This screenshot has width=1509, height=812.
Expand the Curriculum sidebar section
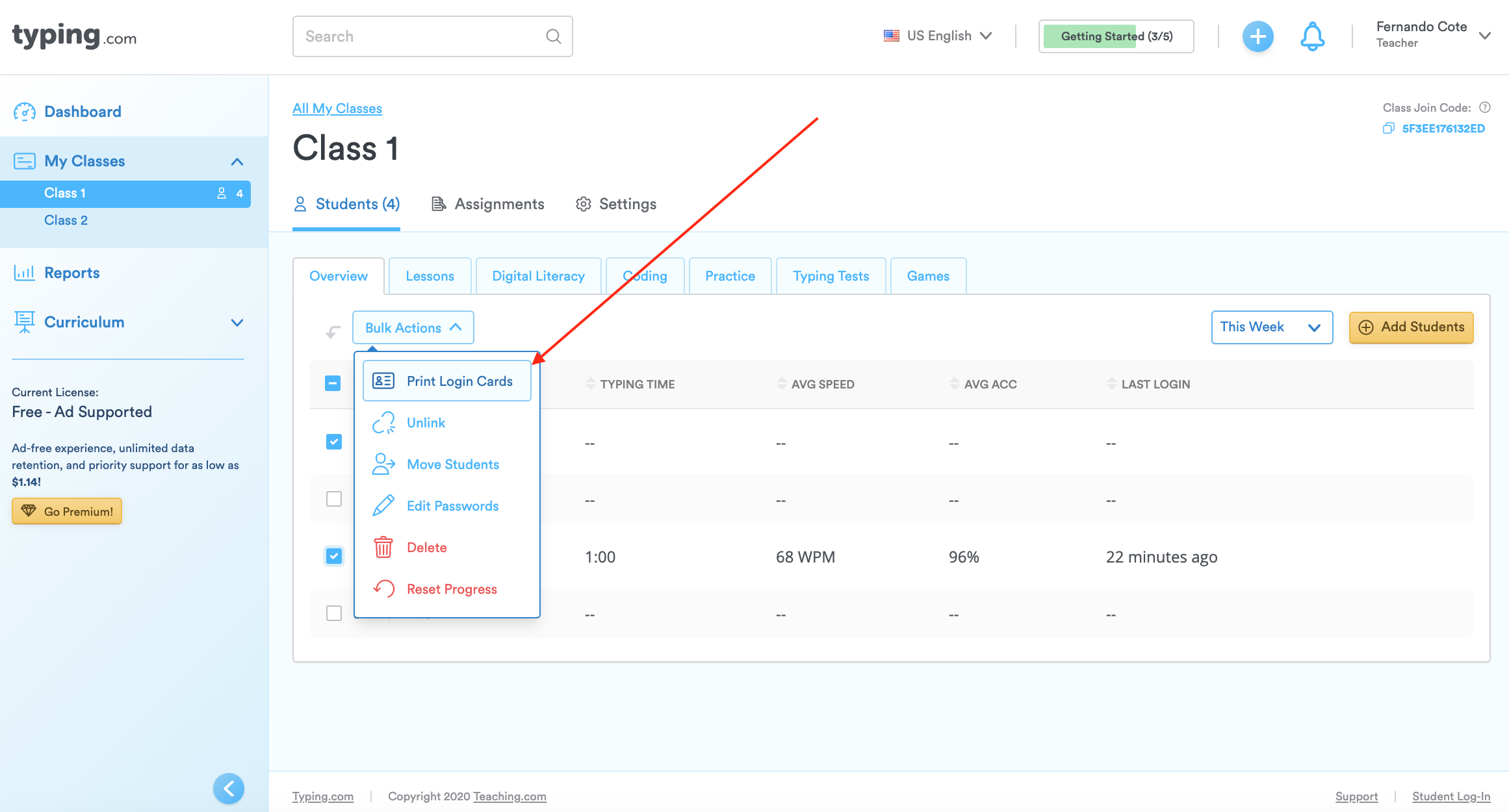237,323
